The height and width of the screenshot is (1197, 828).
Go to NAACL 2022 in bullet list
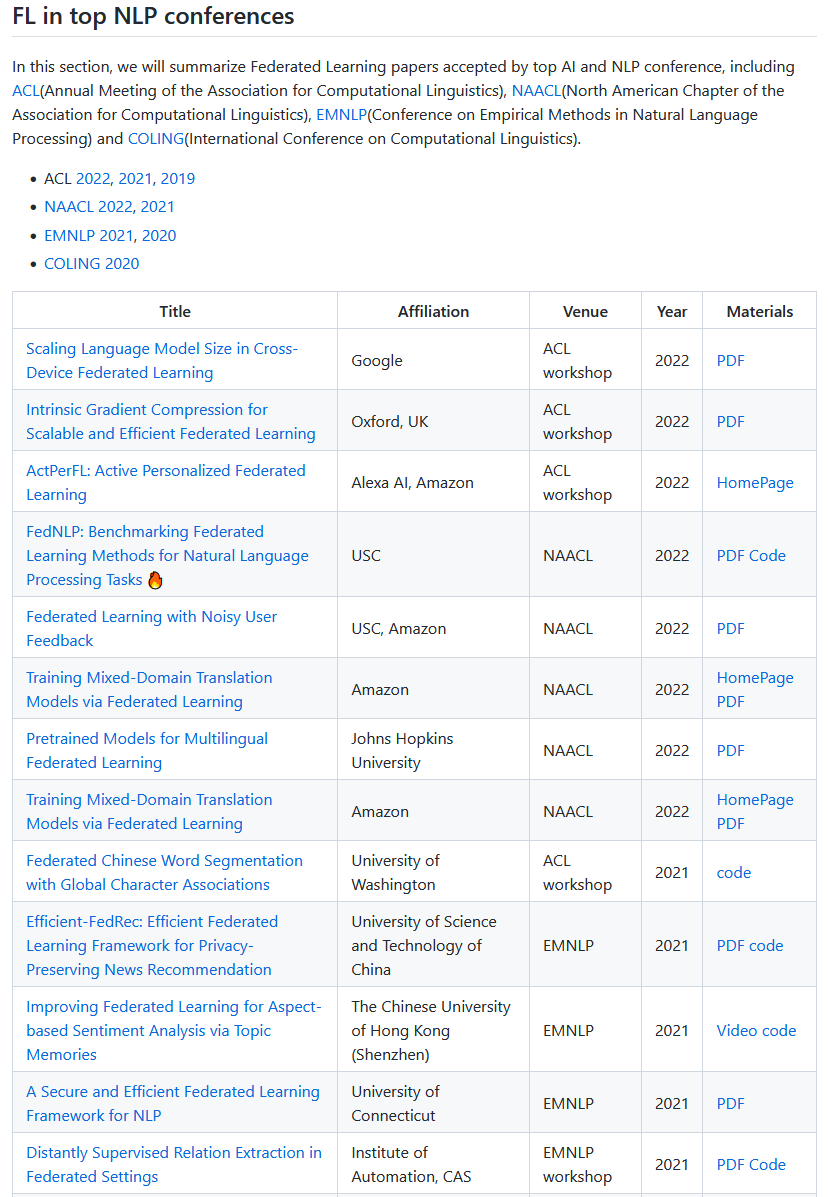(x=90, y=207)
